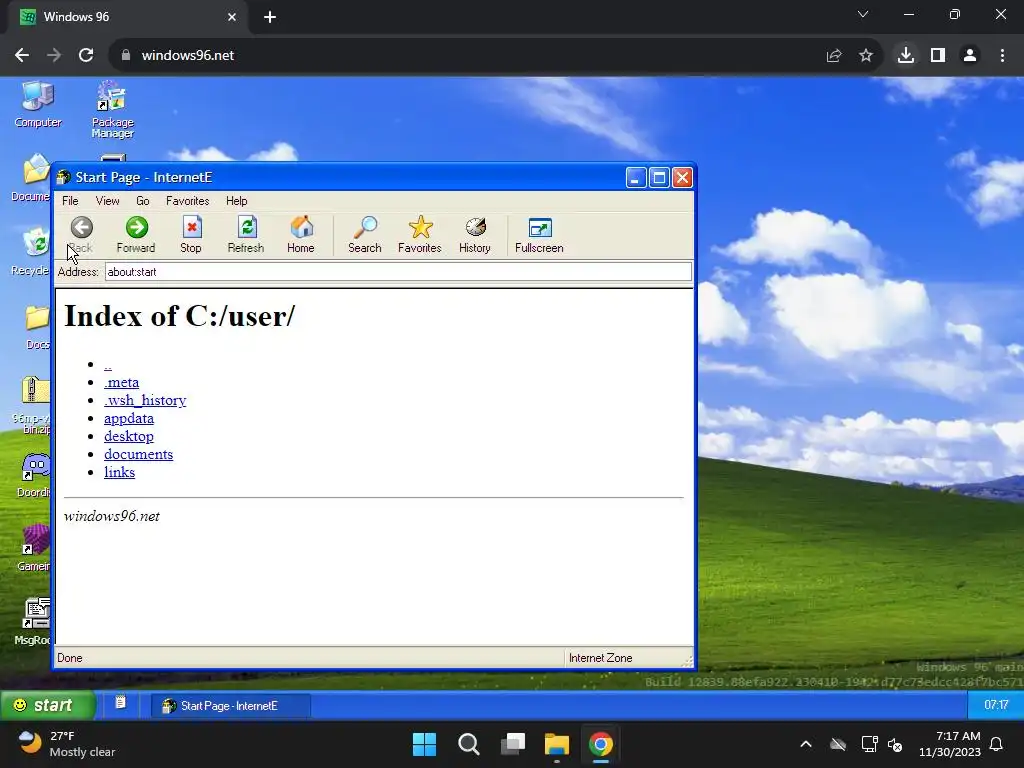This screenshot has height=768, width=1024.
Task: Follow the parent directory '..' link
Action: [x=108, y=364]
